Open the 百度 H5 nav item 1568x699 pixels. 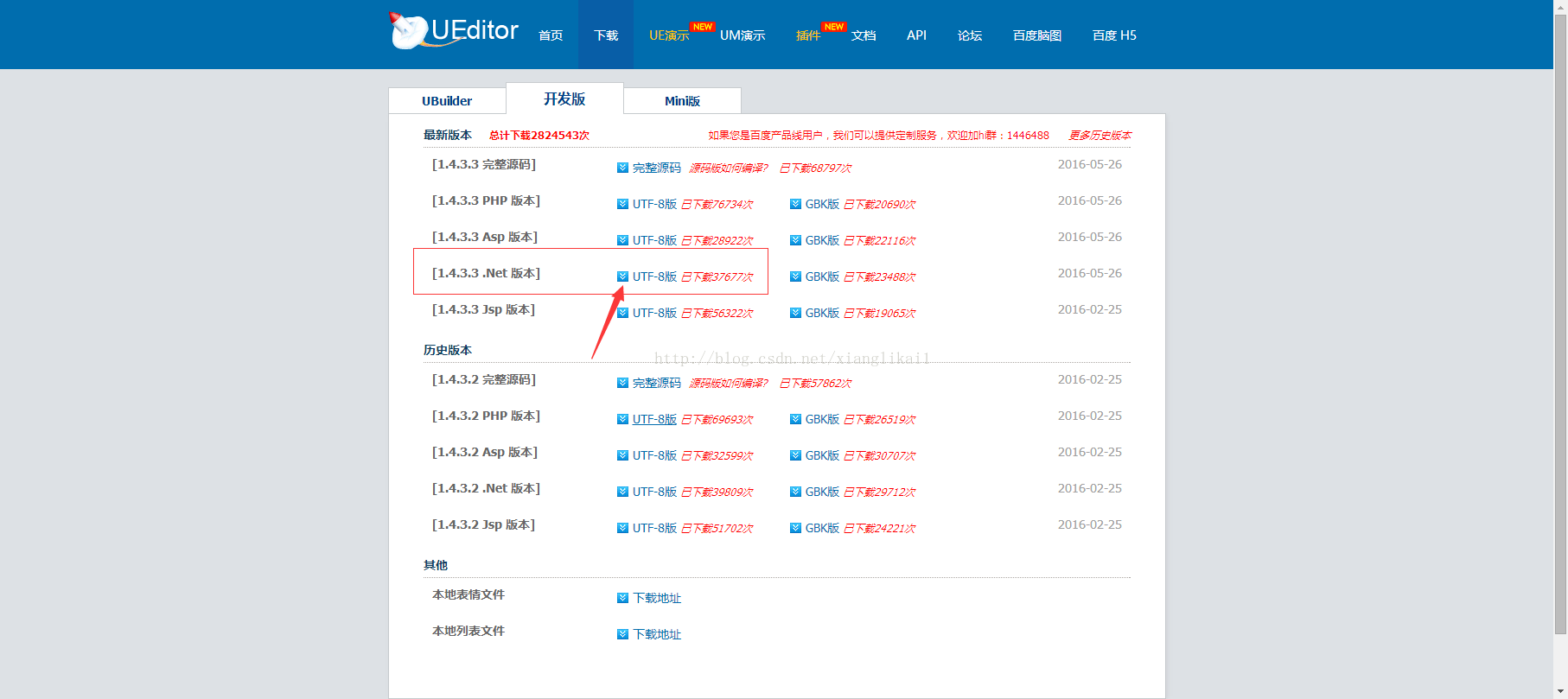(1114, 35)
